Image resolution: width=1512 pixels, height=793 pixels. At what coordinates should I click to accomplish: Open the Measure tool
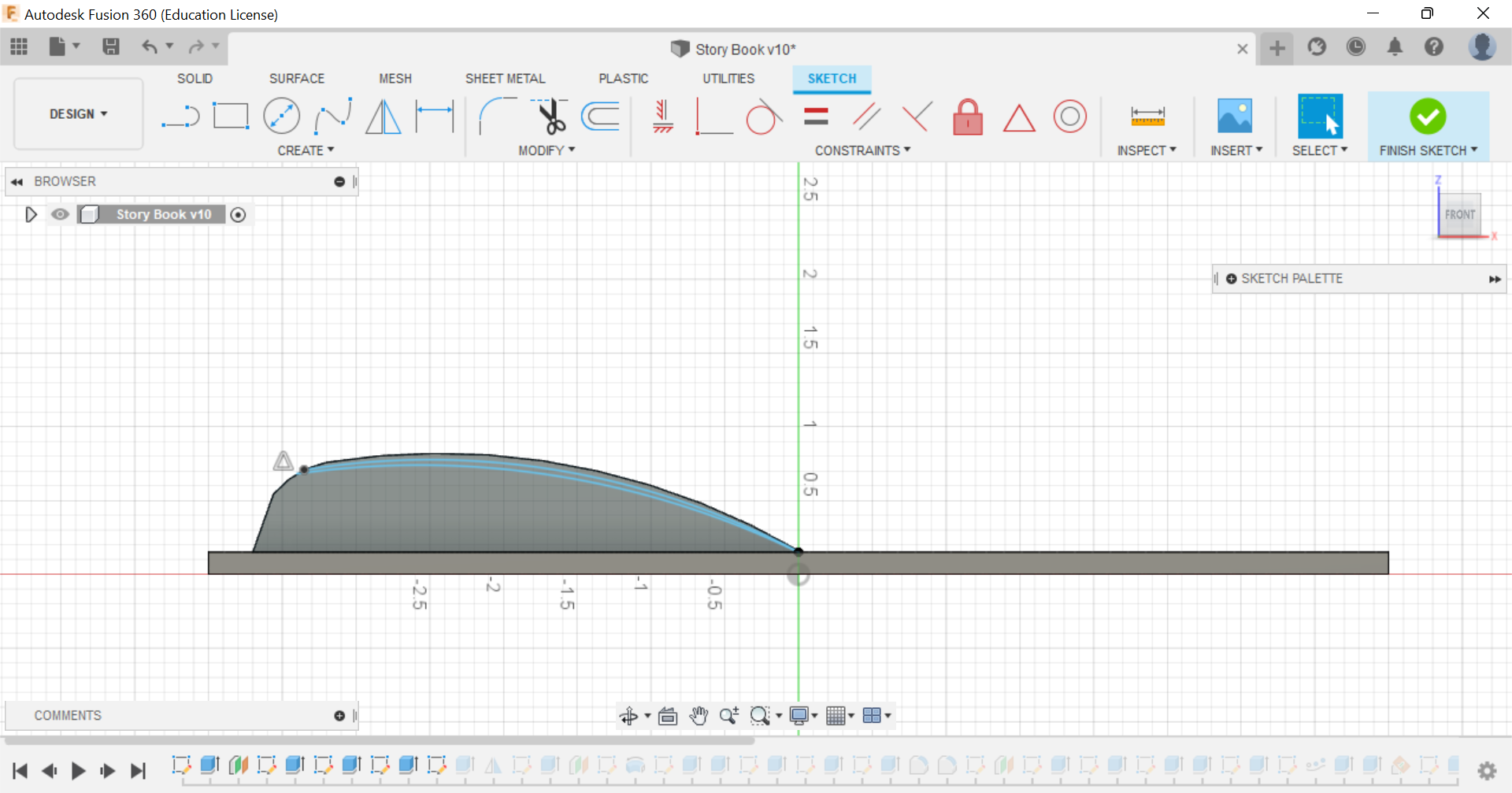[1147, 117]
